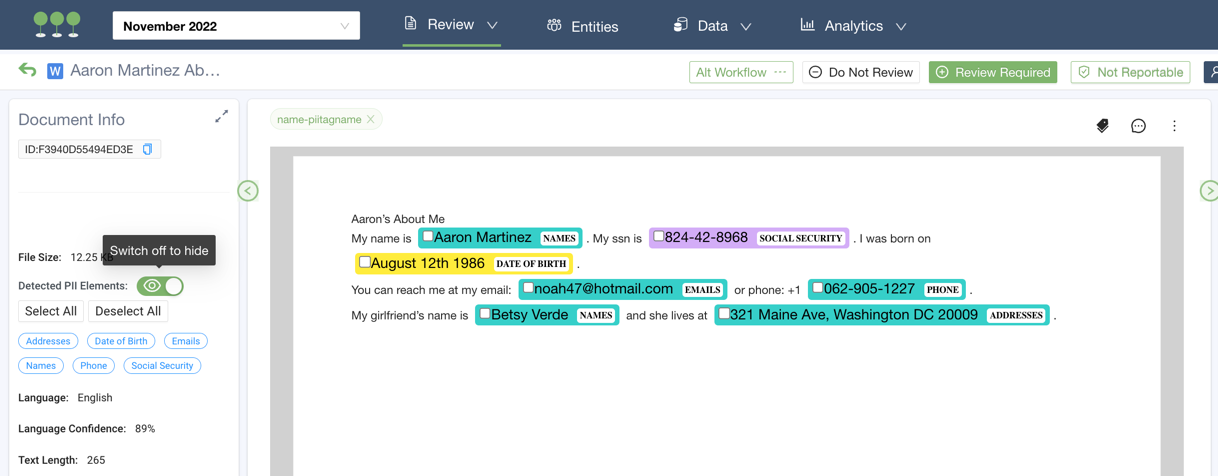Expand the Document Info panel
Viewport: 1218px width, 476px height.
(x=221, y=117)
